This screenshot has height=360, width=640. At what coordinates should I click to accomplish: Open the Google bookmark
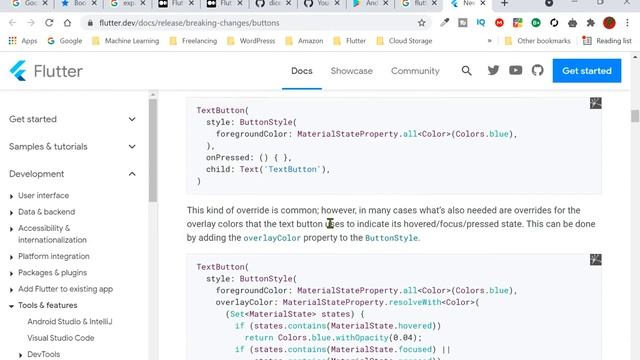pyautogui.click(x=64, y=41)
